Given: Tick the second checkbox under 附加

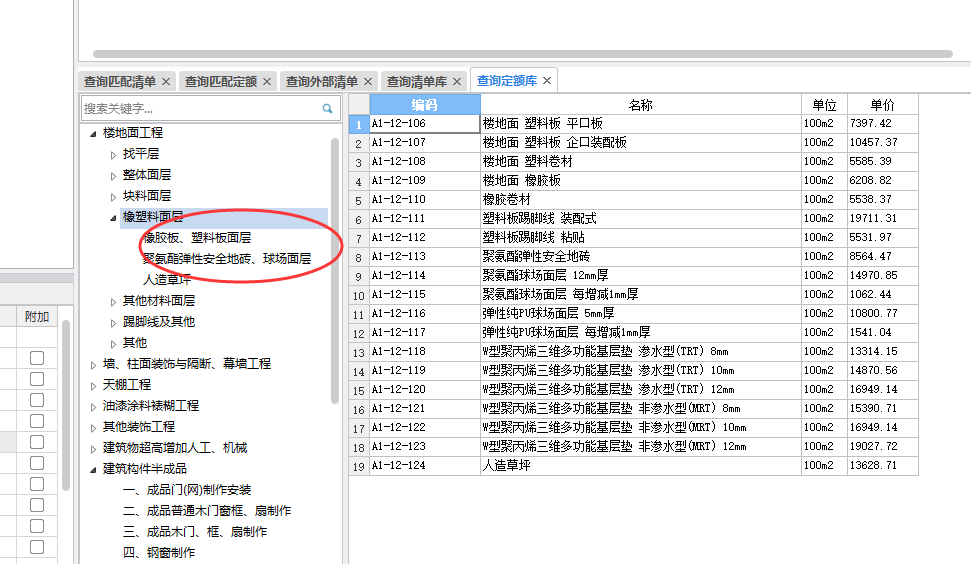Looking at the screenshot, I should click(37, 379).
